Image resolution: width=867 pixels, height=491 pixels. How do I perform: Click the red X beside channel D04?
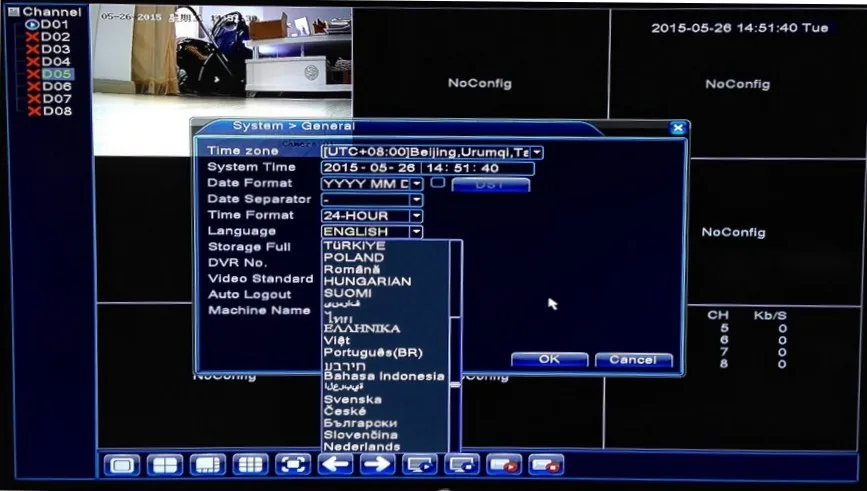pyautogui.click(x=33, y=61)
